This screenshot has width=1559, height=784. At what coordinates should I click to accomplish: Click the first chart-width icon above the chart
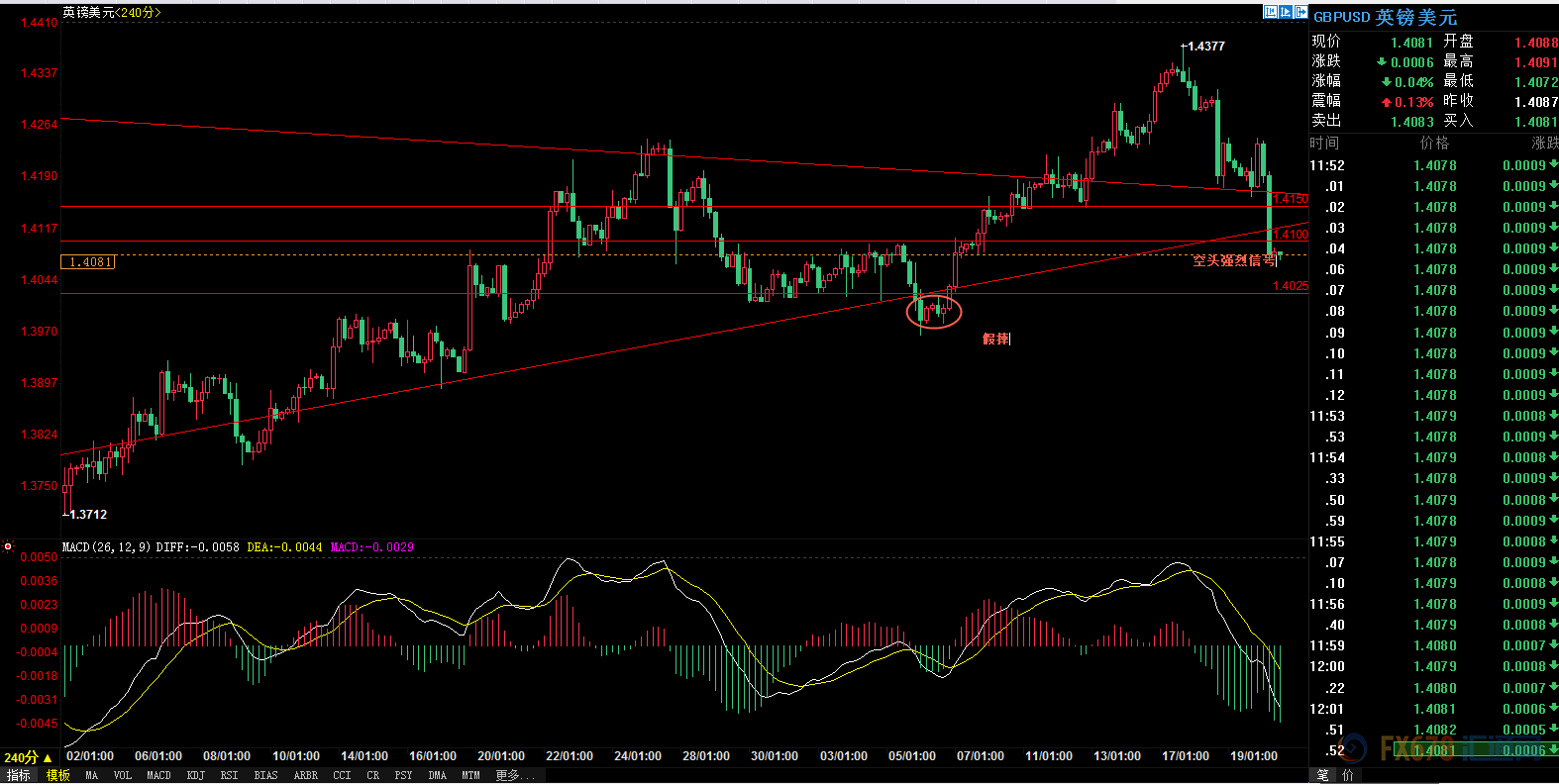[x=1270, y=12]
